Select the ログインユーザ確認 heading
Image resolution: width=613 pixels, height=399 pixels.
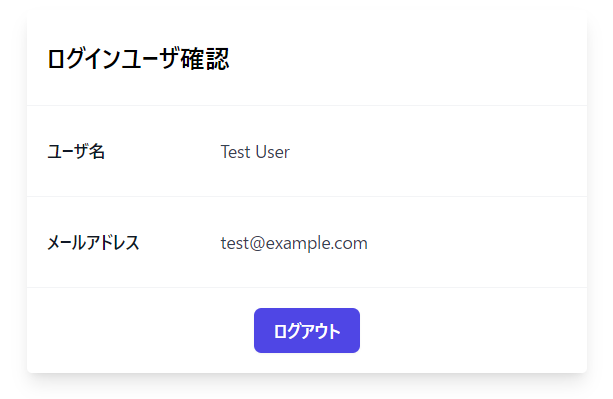coord(138,59)
